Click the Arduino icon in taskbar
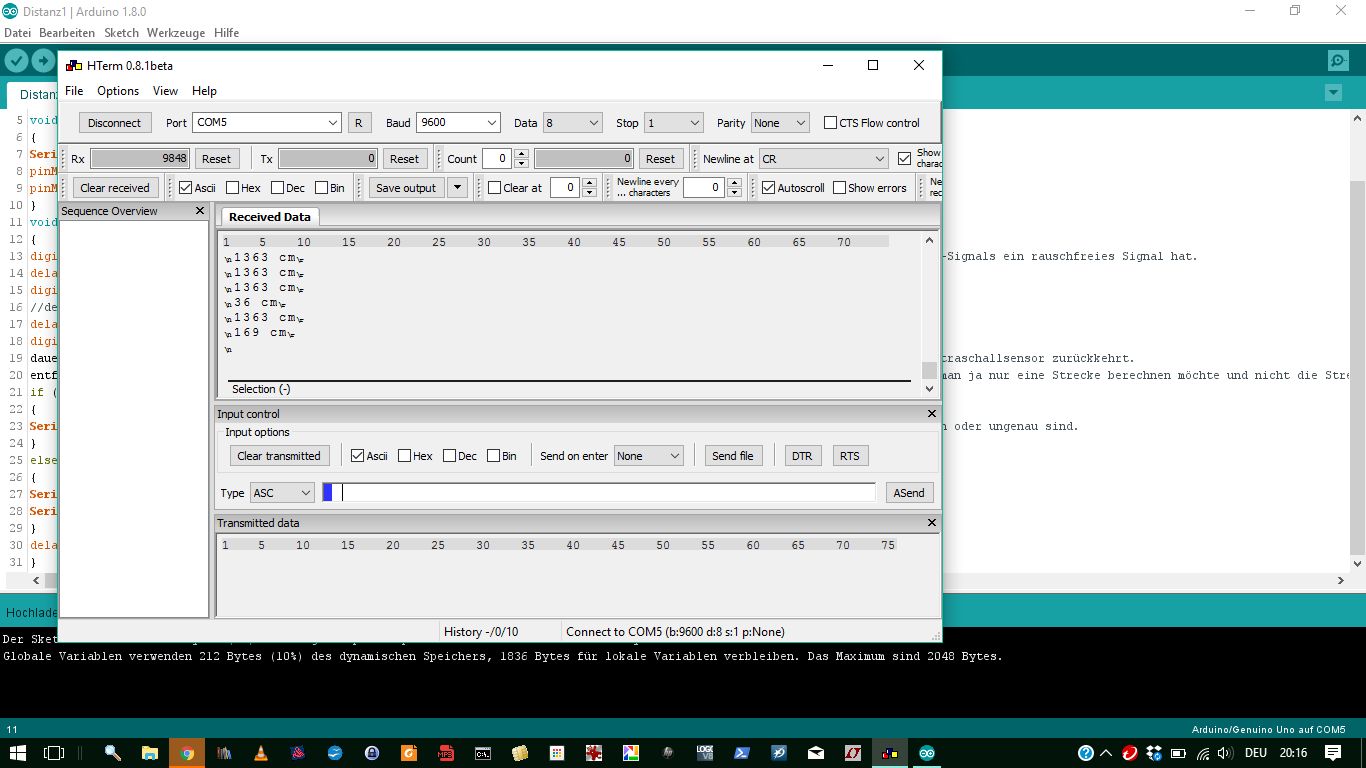This screenshot has height=768, width=1366. tap(927, 753)
